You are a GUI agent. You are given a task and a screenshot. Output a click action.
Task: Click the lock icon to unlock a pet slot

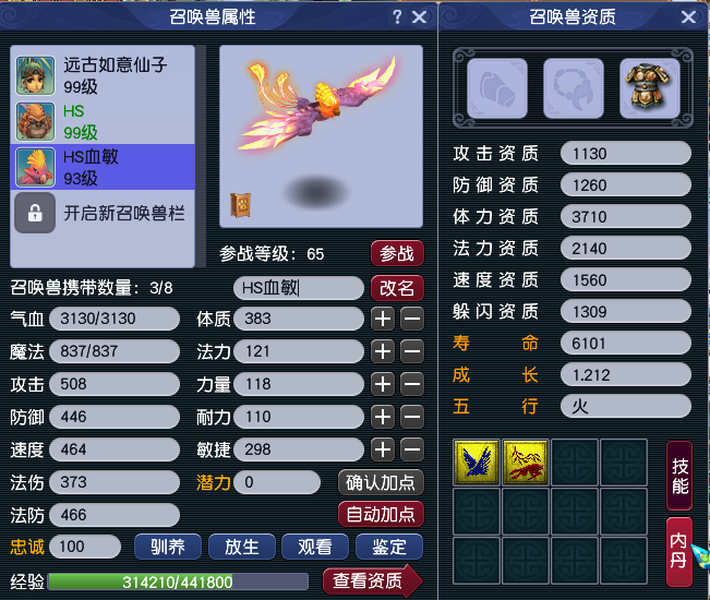(35, 213)
